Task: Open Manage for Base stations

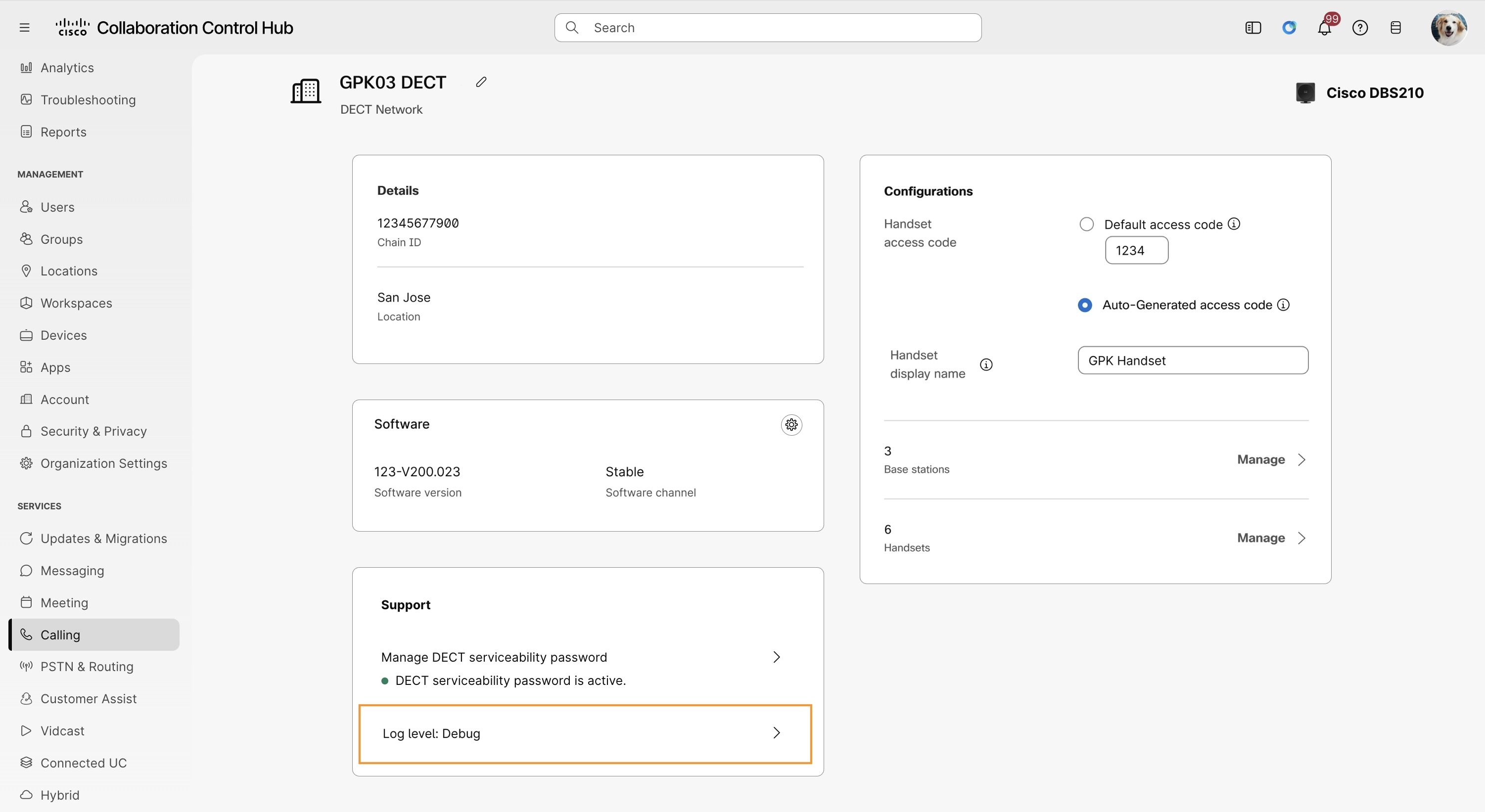Action: pyautogui.click(x=1271, y=459)
